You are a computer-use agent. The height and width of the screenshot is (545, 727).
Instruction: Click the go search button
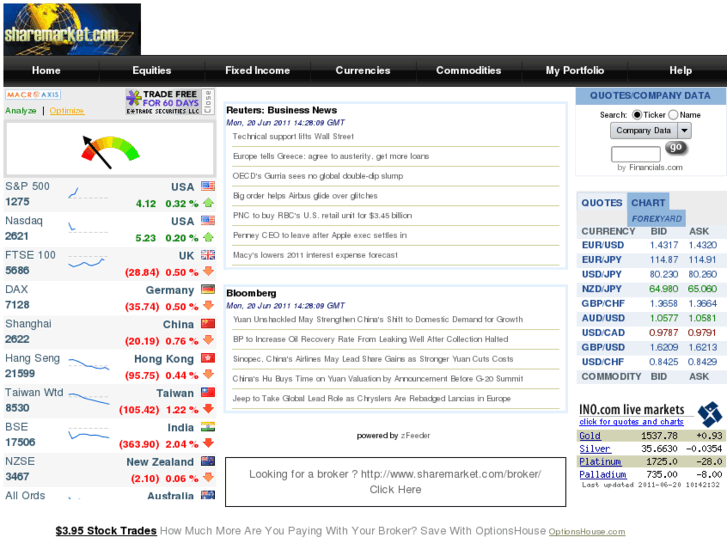[x=676, y=148]
